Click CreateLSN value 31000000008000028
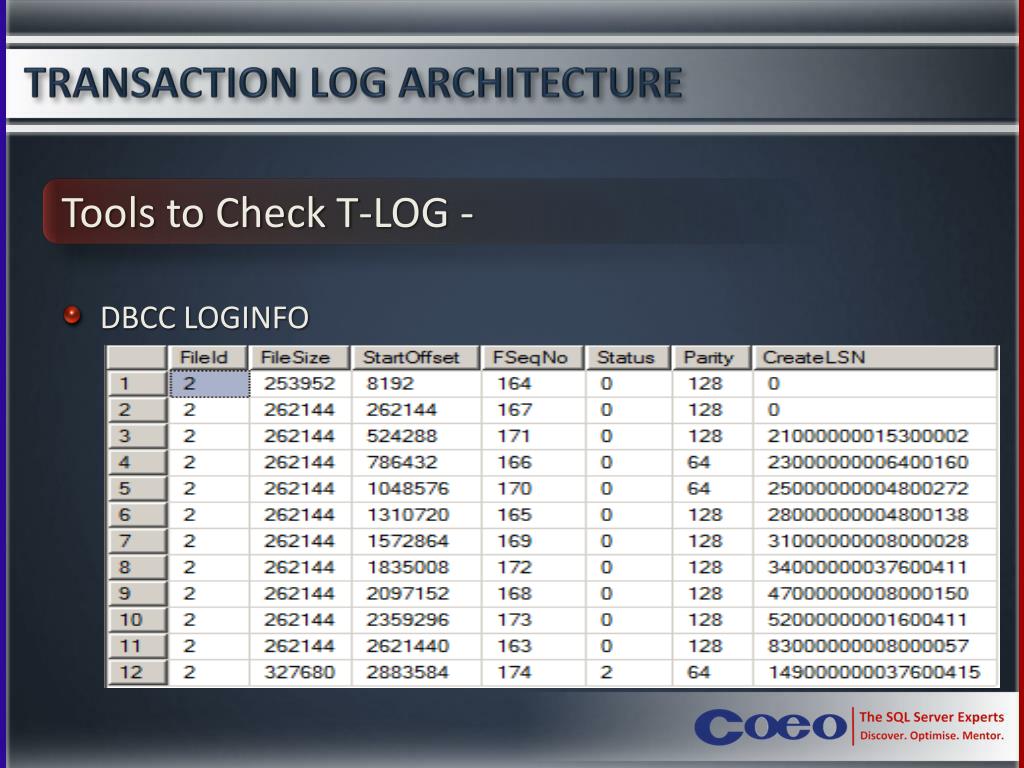 [867, 541]
